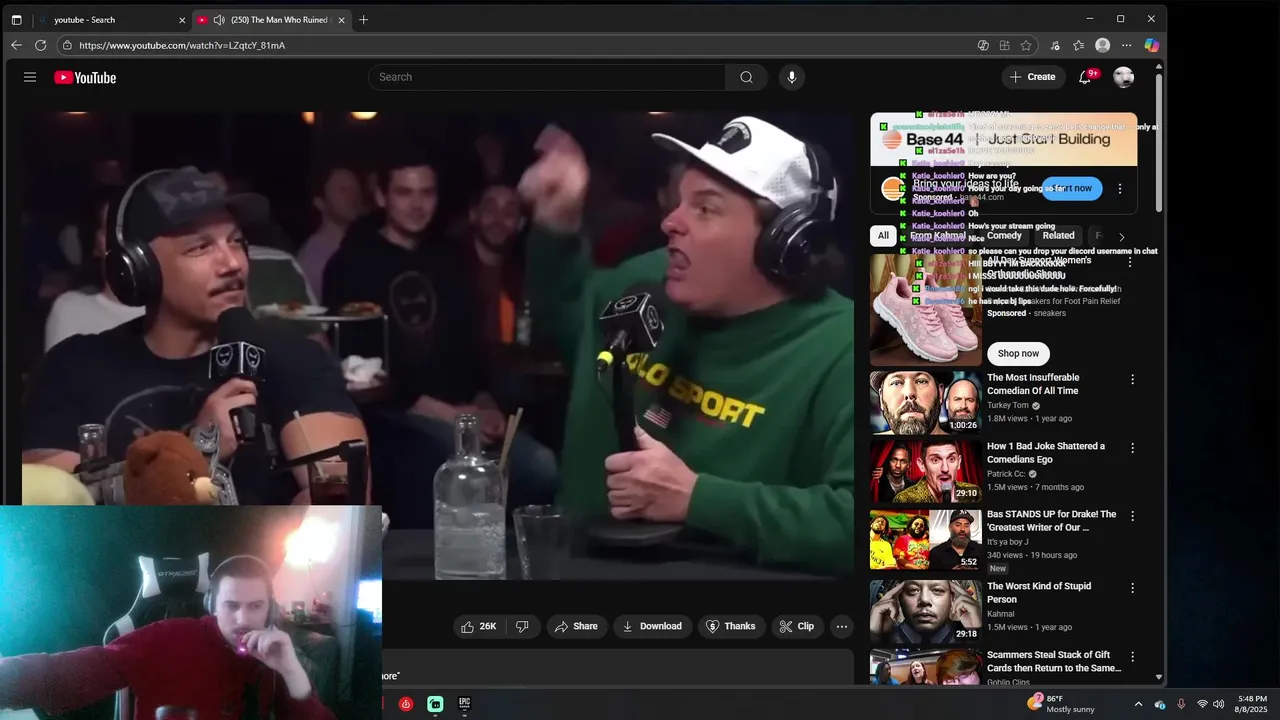Screen dimensions: 1280x720
Task: Open clock and date 5:48 PM
Action: pyautogui.click(x=1251, y=704)
